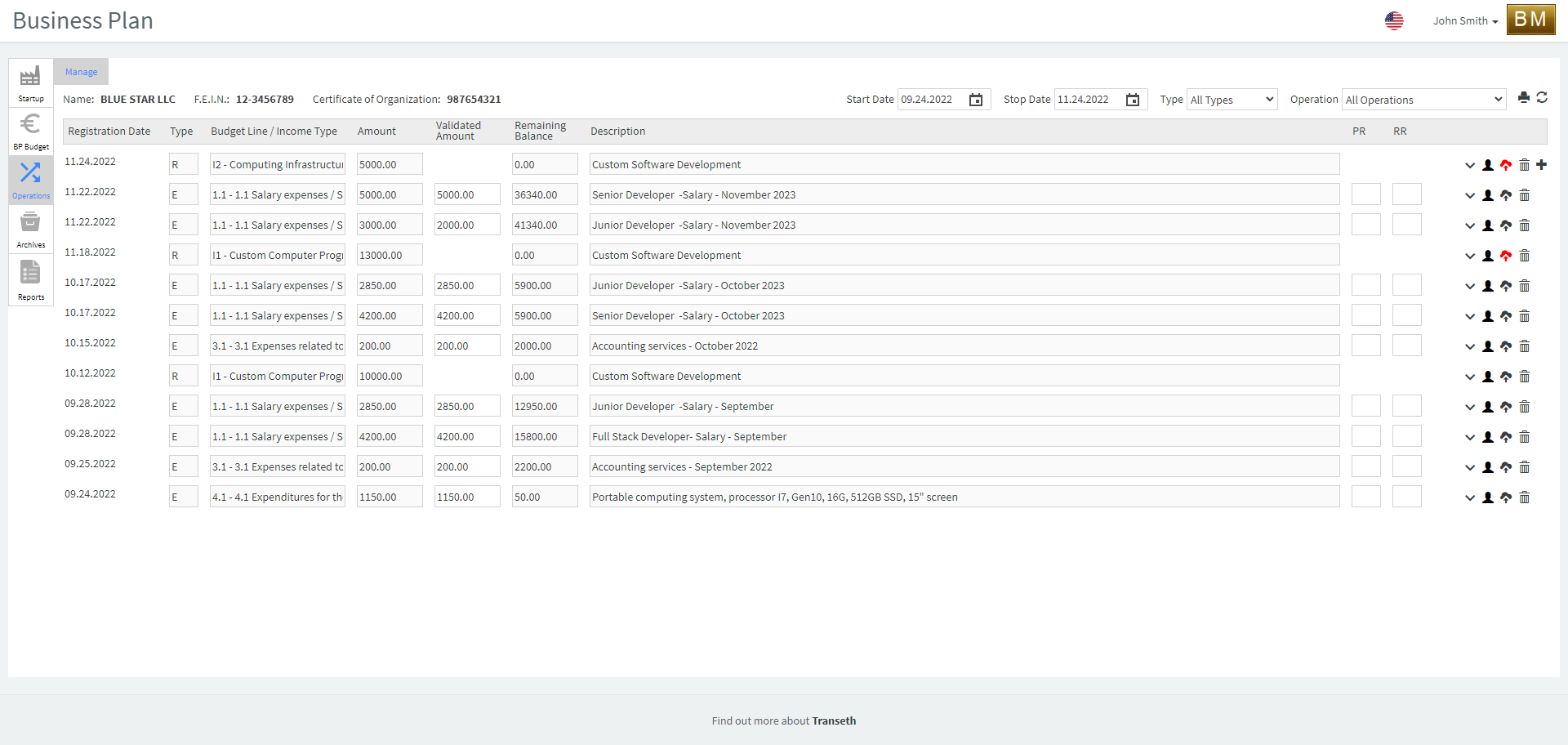Click the BM logo

point(1530,20)
